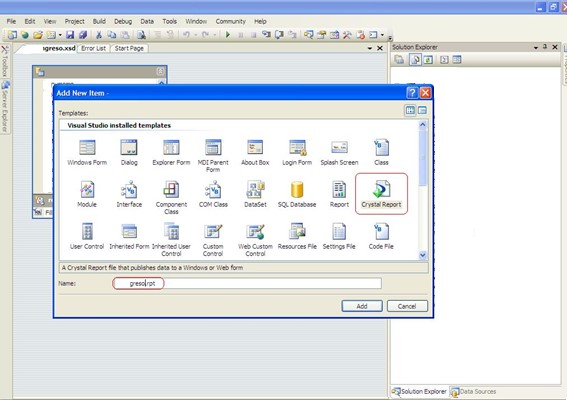Switch to small icons list view in dialog
Viewport: 567px width, 400px height.
point(422,110)
